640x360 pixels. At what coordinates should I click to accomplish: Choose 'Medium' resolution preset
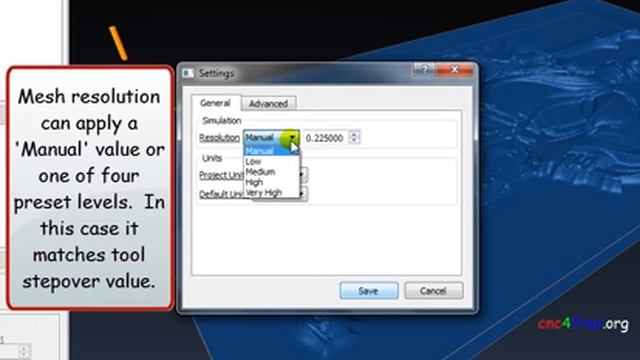click(x=271, y=172)
